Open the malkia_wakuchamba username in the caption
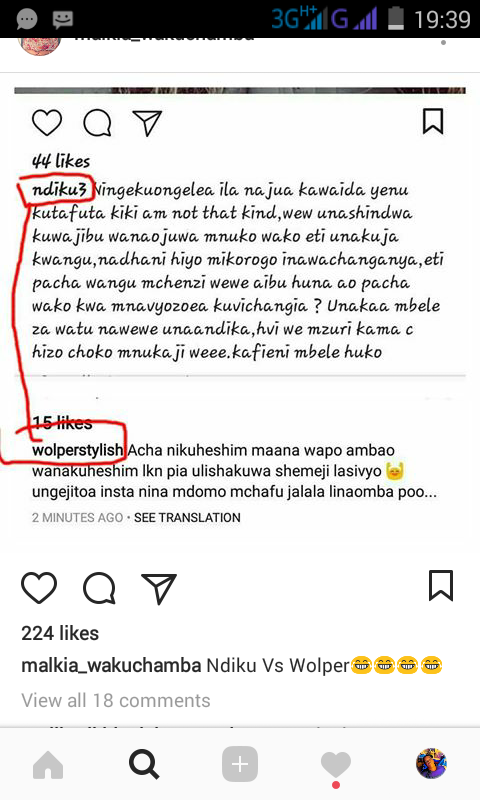This screenshot has height=800, width=480. click(111, 665)
